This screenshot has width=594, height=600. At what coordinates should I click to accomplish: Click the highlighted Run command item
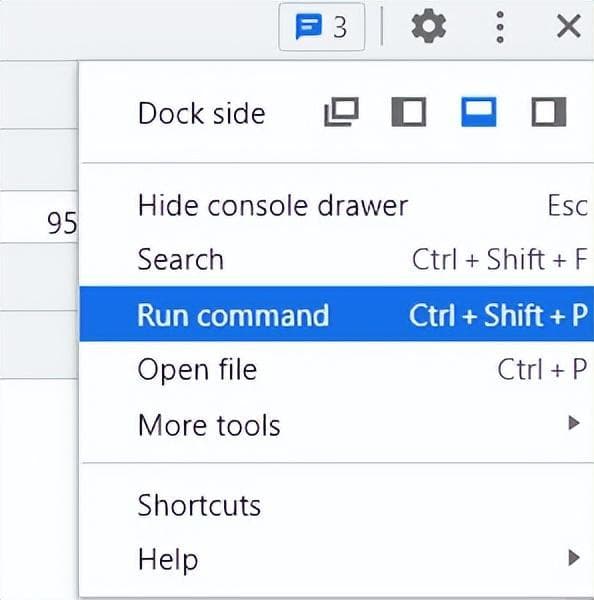click(337, 314)
